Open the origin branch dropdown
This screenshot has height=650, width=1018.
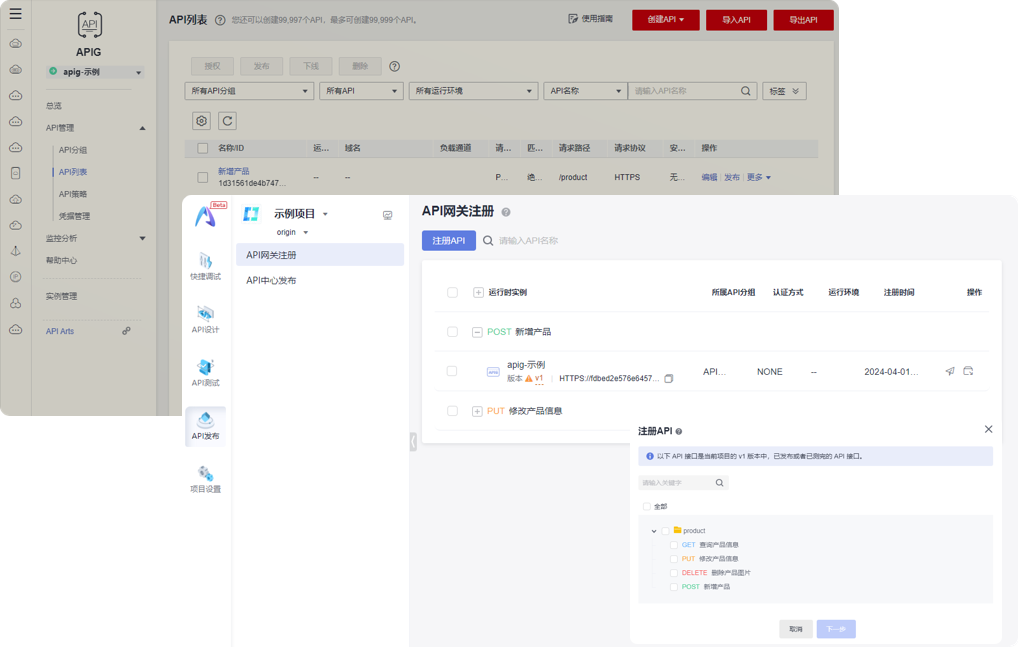(292, 232)
